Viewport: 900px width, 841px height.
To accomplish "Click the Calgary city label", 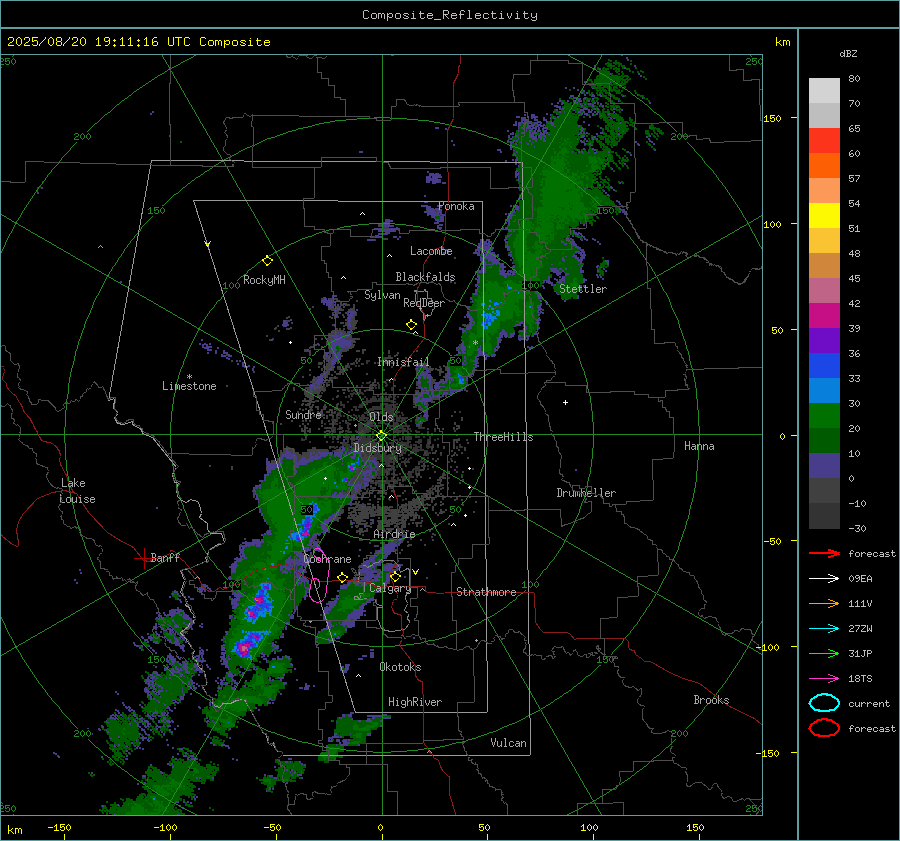I will [390, 588].
